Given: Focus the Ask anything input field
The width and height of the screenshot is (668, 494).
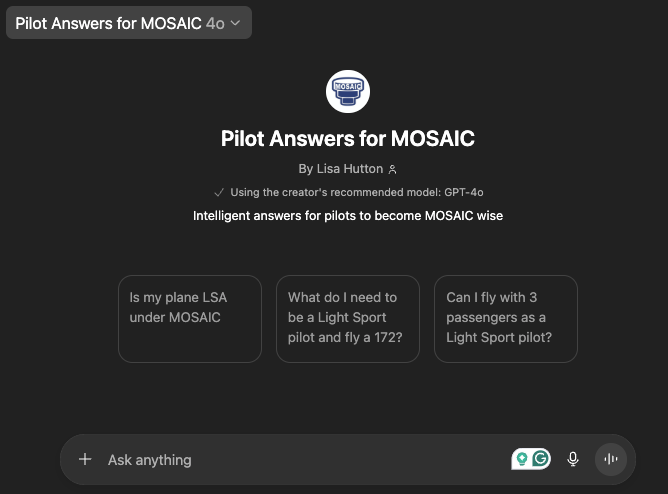Looking at the screenshot, I should tap(307, 460).
